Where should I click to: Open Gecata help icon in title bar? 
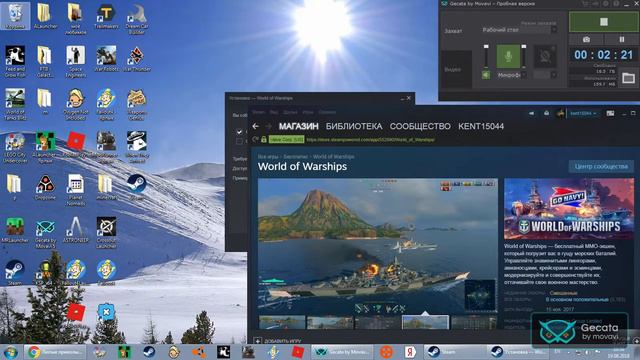pyautogui.click(x=616, y=4)
